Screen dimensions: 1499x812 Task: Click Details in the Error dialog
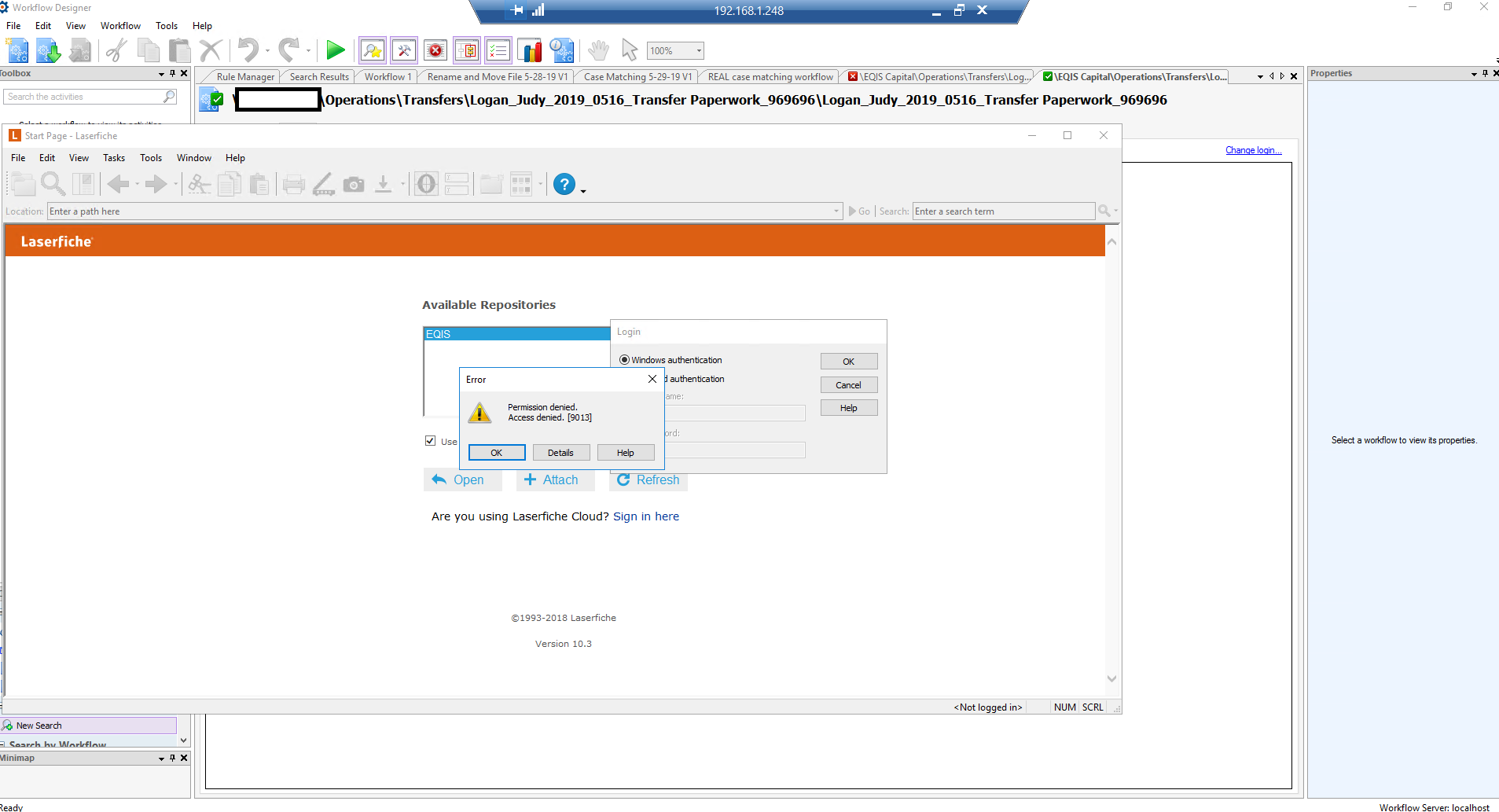point(561,453)
